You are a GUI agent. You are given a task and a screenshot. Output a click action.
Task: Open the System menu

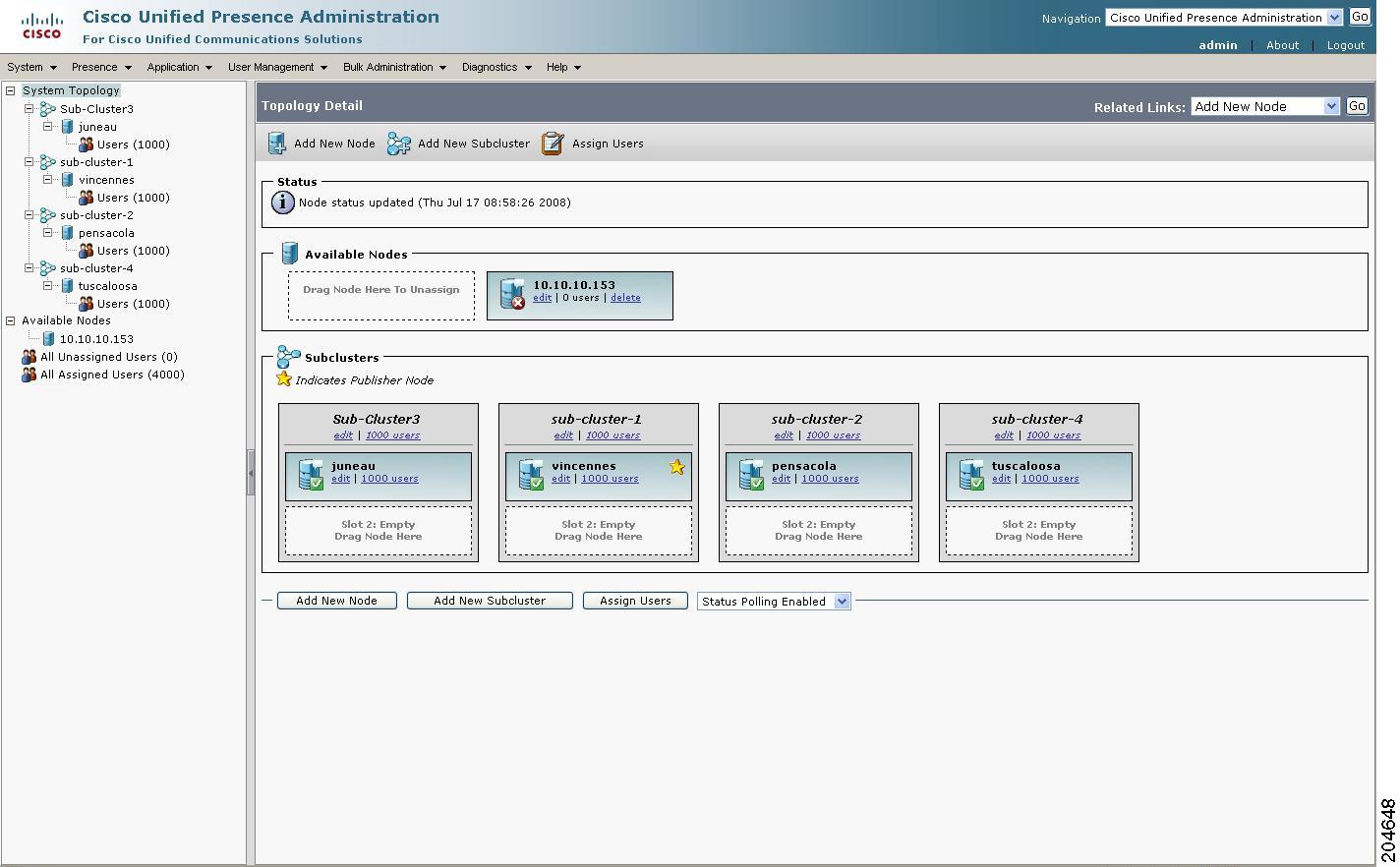pyautogui.click(x=31, y=67)
